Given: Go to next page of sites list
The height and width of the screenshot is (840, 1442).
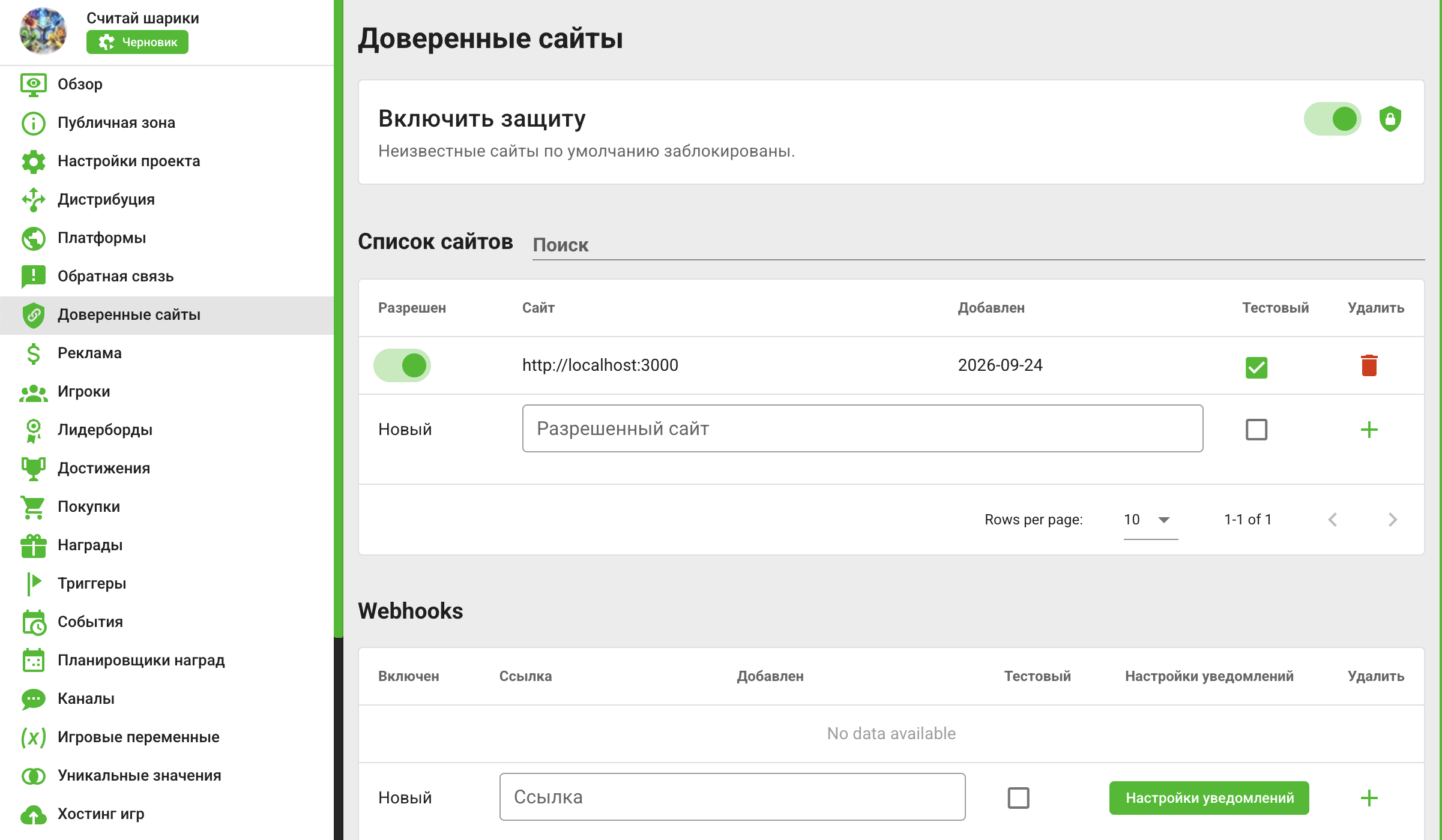Looking at the screenshot, I should (x=1393, y=520).
